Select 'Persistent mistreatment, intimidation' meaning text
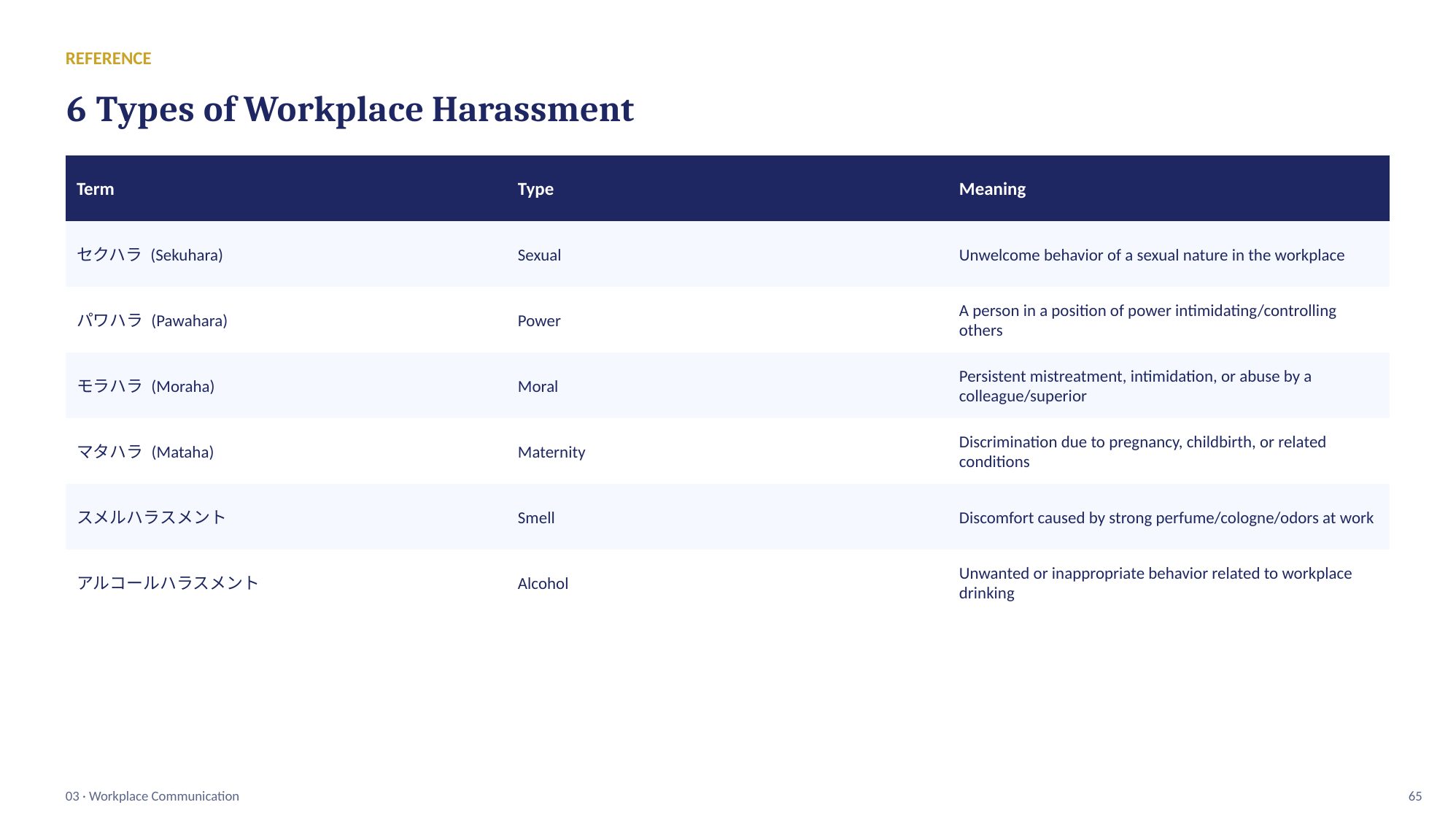 tap(1135, 386)
